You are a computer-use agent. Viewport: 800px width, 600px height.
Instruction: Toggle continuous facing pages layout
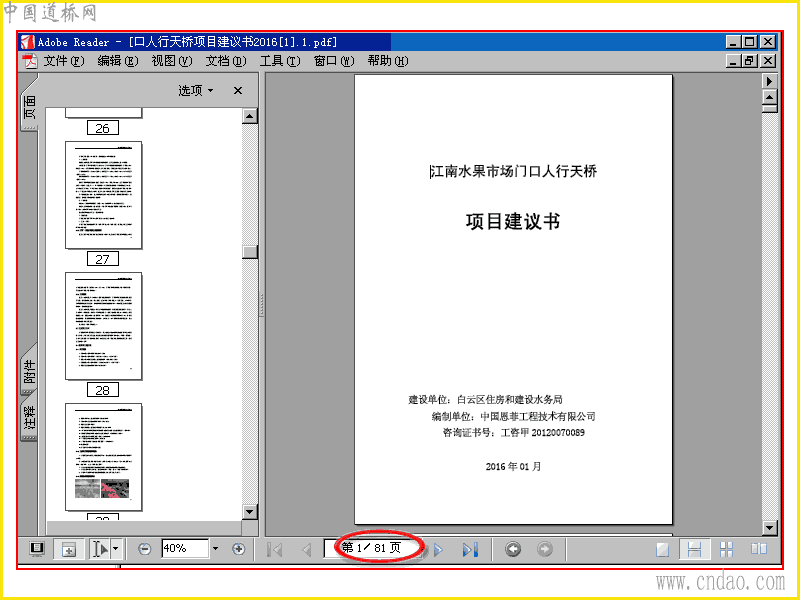pyautogui.click(x=726, y=549)
